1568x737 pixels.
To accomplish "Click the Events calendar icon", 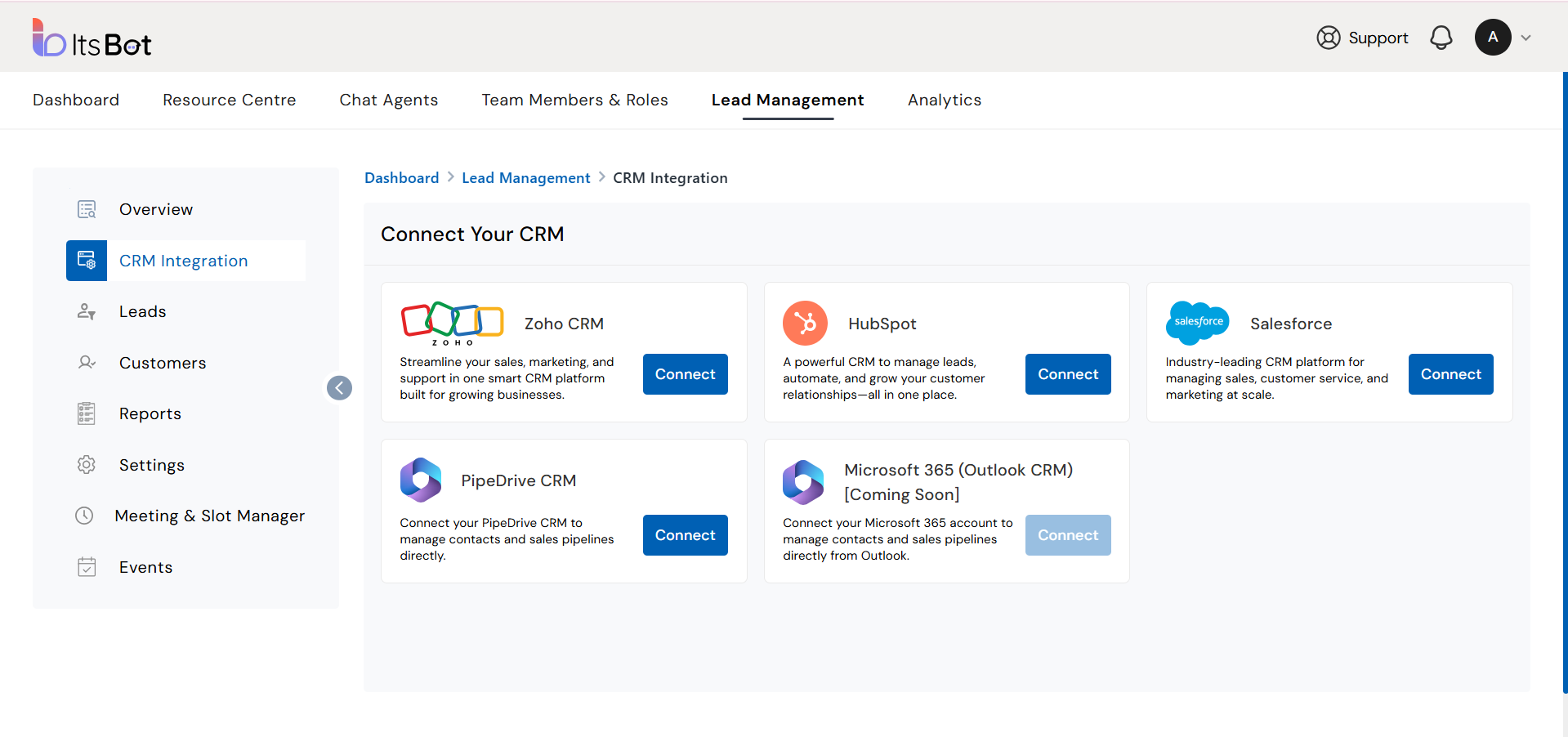I will click(87, 567).
